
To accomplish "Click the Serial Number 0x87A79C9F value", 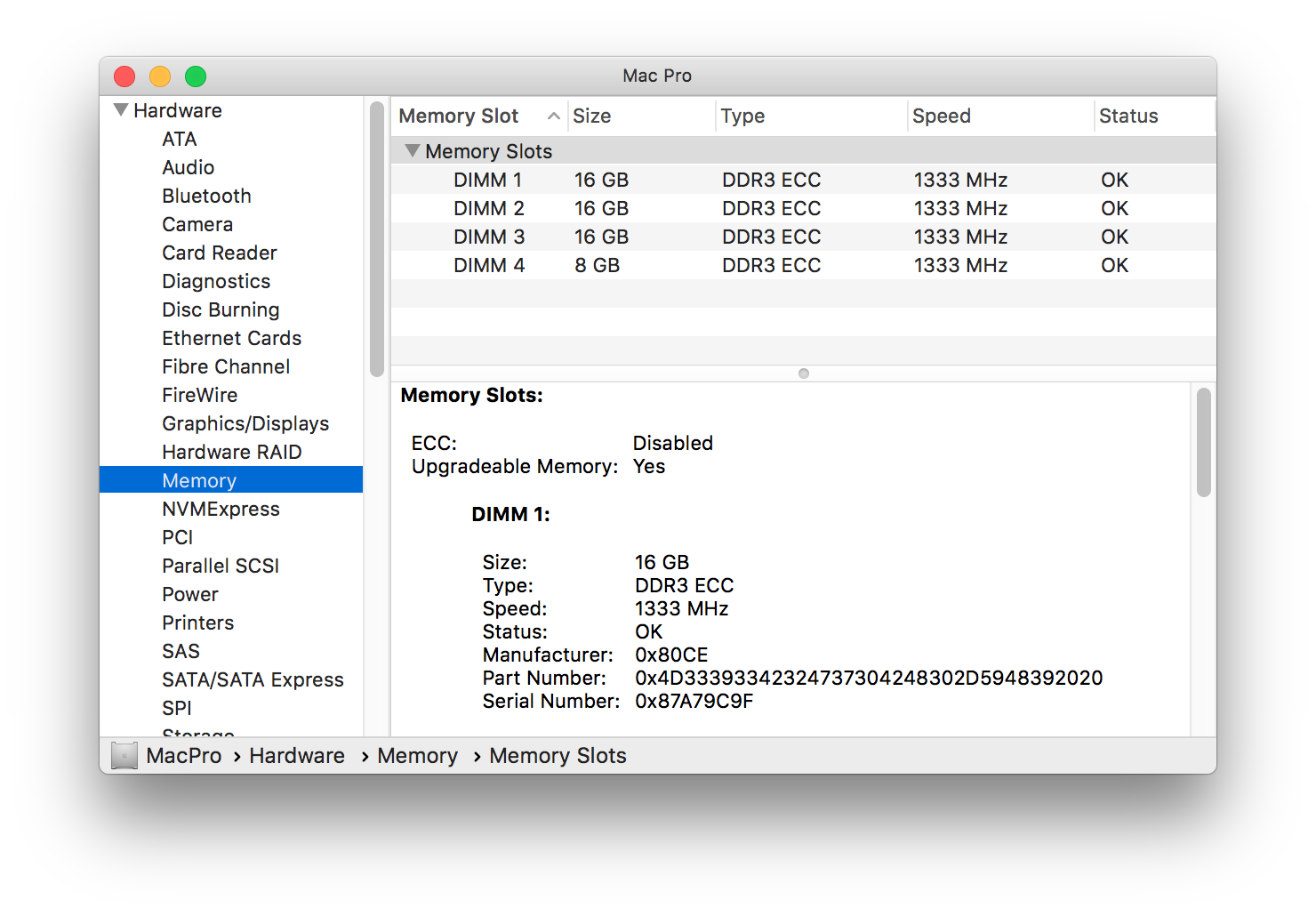I will tap(694, 701).
